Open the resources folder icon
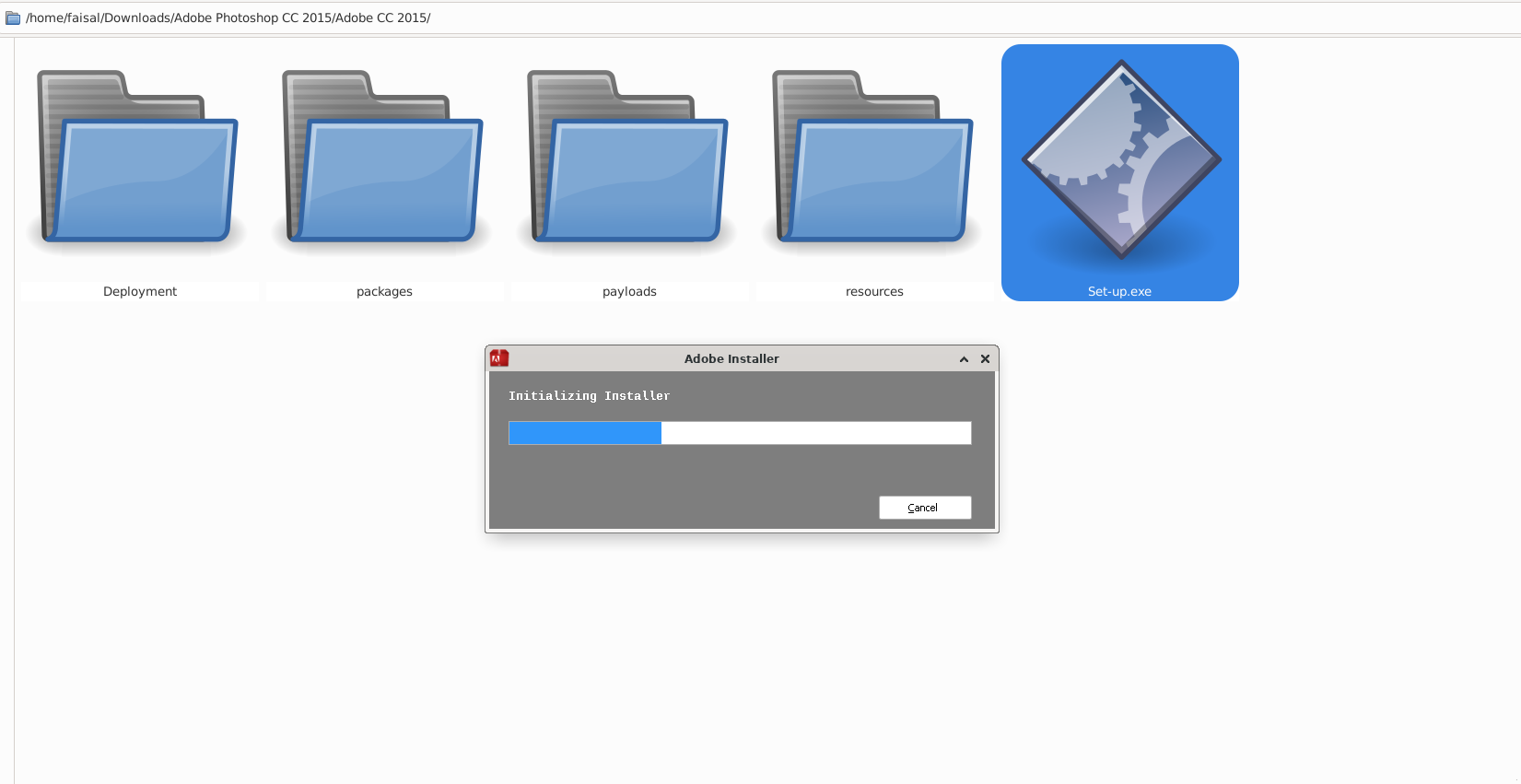The height and width of the screenshot is (784, 1521). point(873,157)
